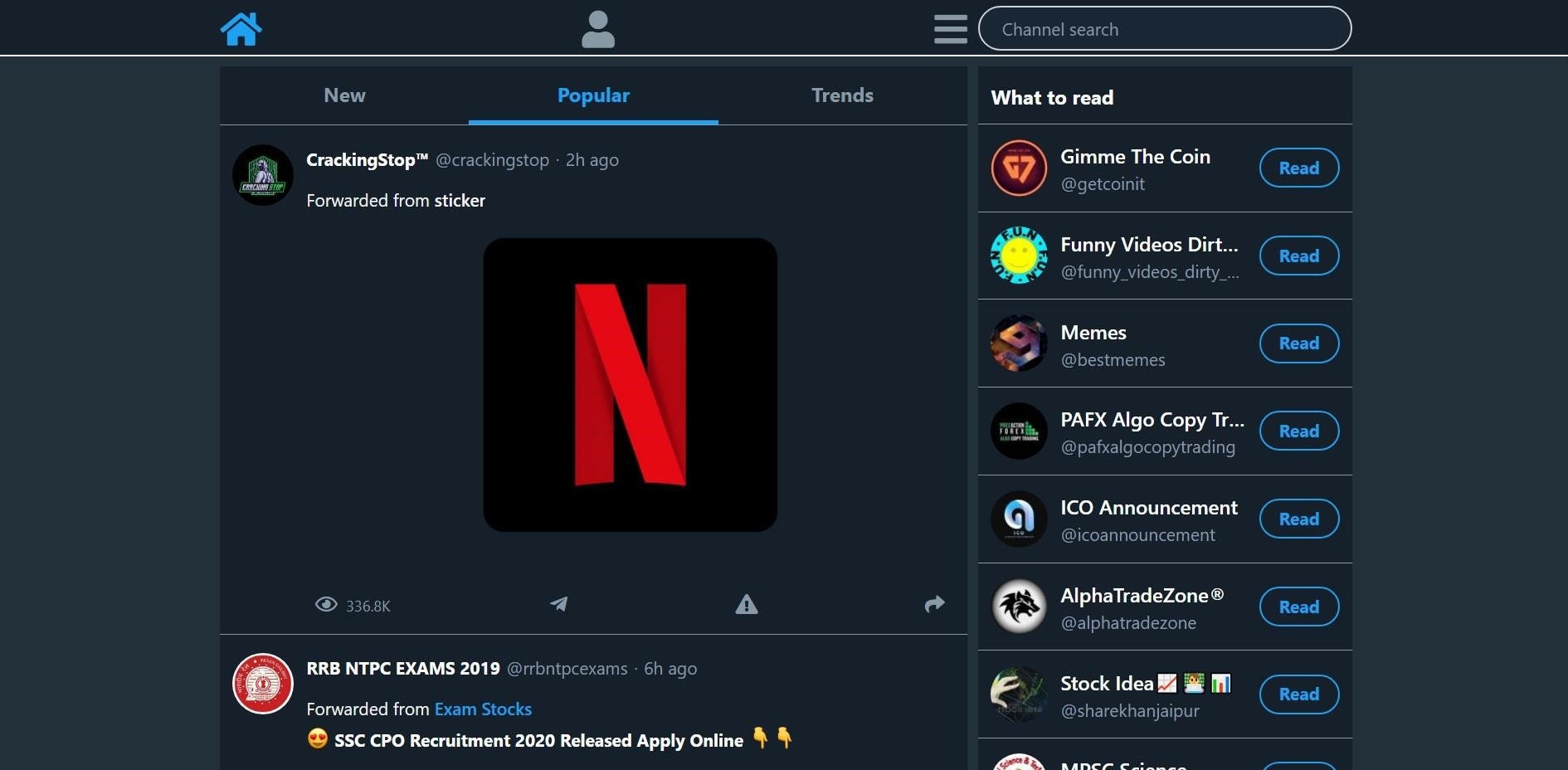Viewport: 1568px width, 770px height.
Task: Click the @bestmemes handle
Action: pos(1113,360)
